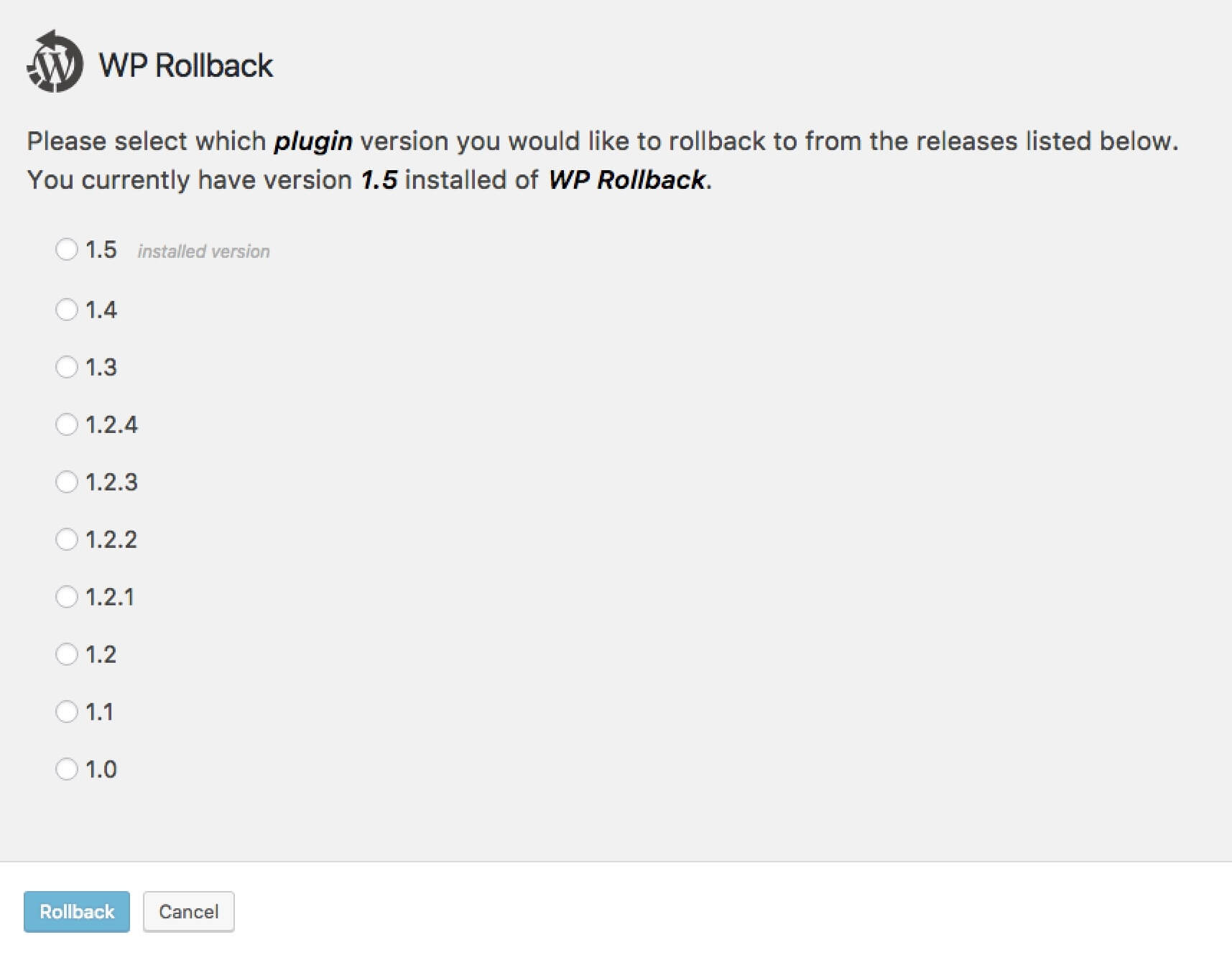Choose the 1.2.2 radio button

point(66,539)
